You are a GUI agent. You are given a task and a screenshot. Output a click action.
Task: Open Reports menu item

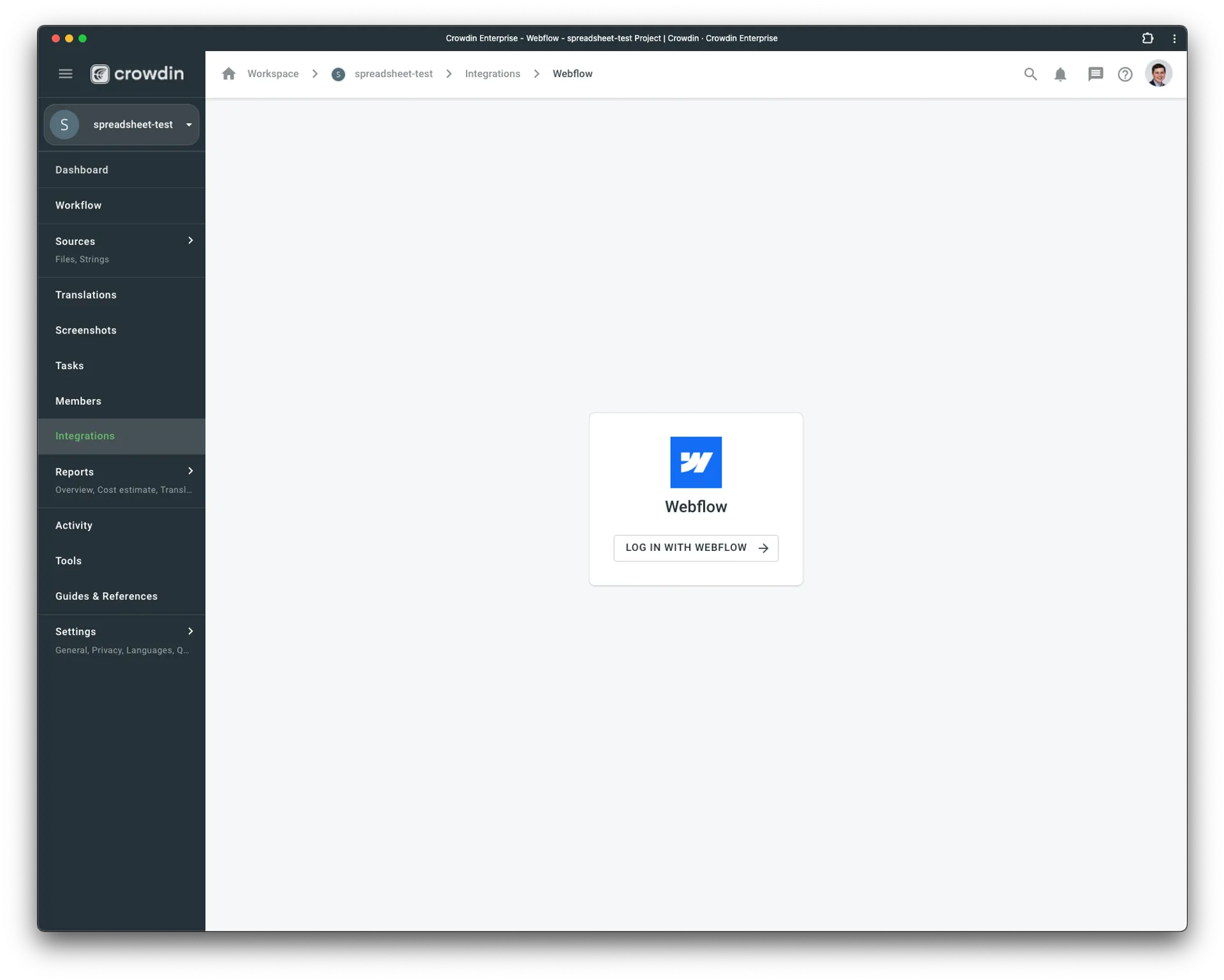pos(121,481)
